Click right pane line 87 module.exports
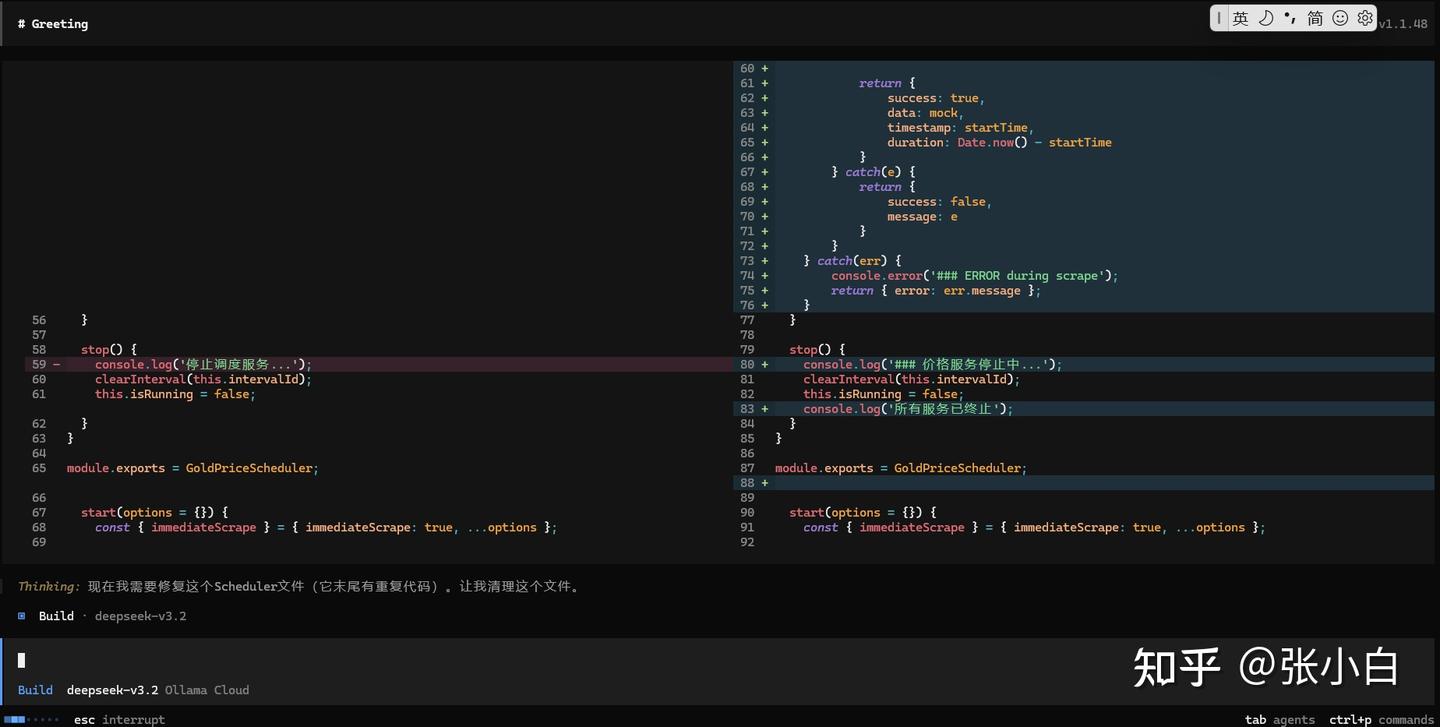The image size is (1440, 727). (x=901, y=468)
